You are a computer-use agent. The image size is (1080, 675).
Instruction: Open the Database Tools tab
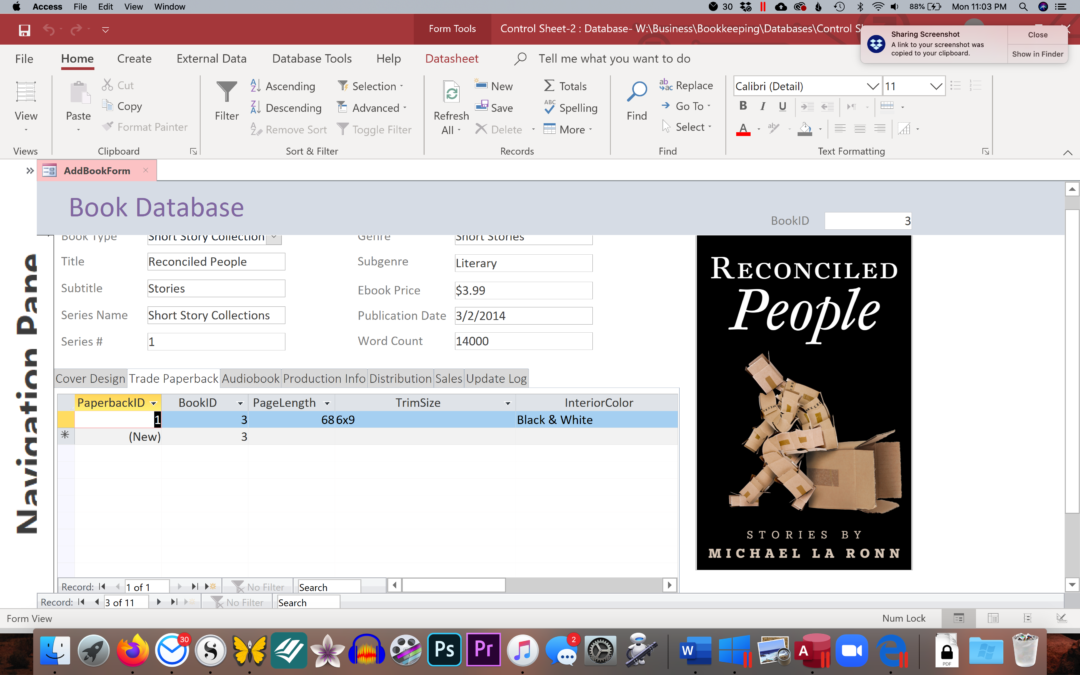point(311,59)
